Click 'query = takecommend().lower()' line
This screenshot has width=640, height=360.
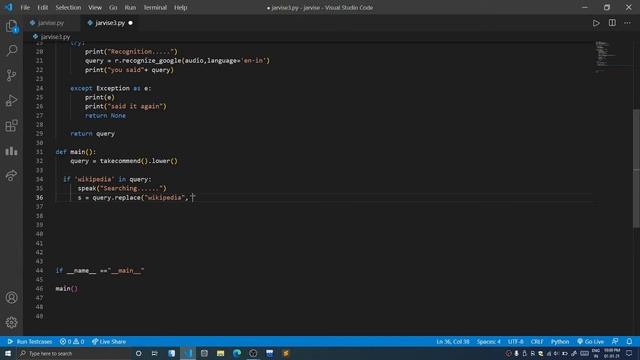tap(124, 161)
